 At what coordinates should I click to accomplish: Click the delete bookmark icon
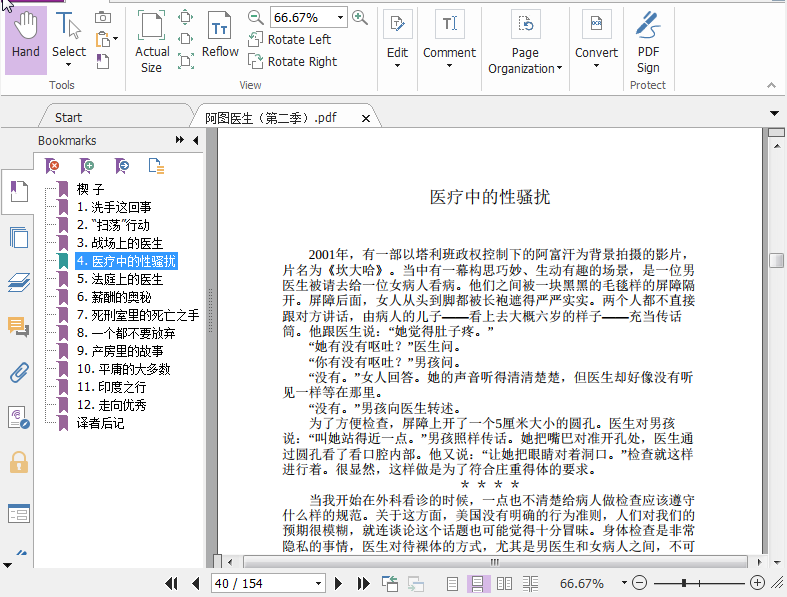tap(53, 165)
